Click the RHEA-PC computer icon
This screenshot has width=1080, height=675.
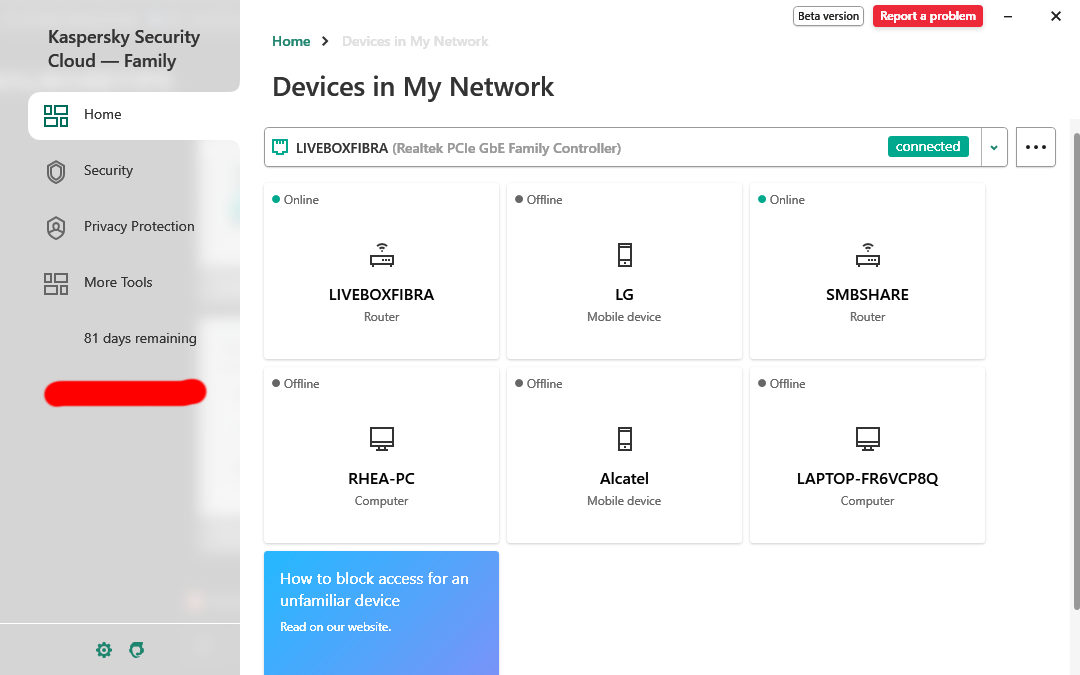[x=381, y=438]
